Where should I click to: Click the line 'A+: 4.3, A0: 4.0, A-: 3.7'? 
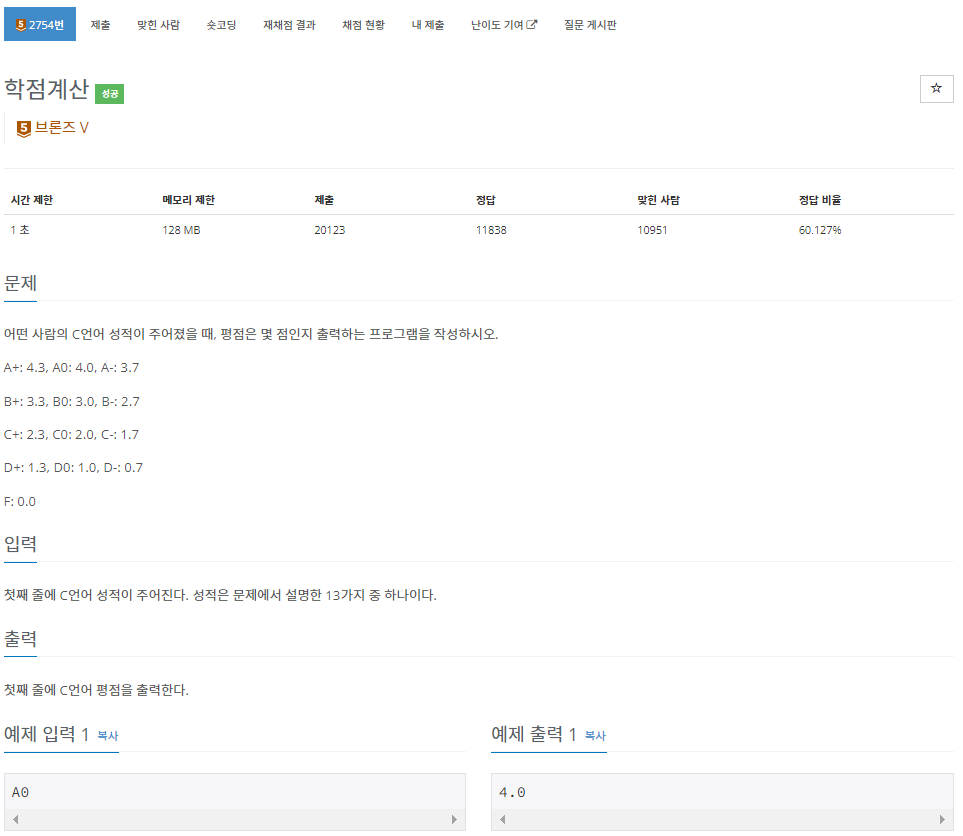pyautogui.click(x=71, y=368)
